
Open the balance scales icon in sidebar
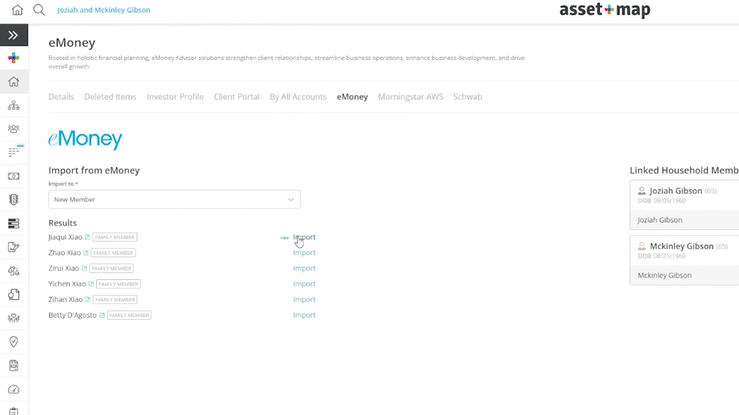click(14, 271)
